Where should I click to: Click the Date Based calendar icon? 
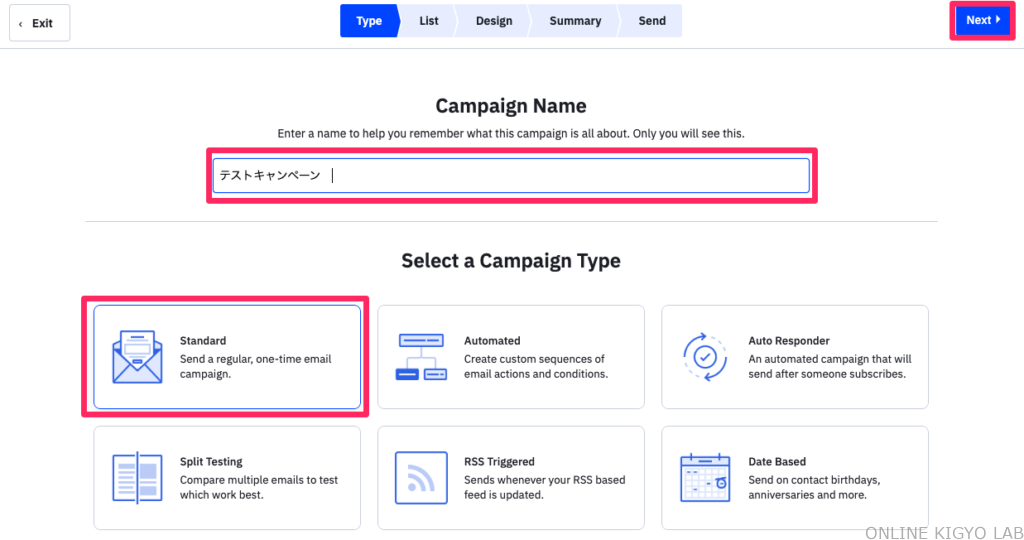tap(705, 478)
